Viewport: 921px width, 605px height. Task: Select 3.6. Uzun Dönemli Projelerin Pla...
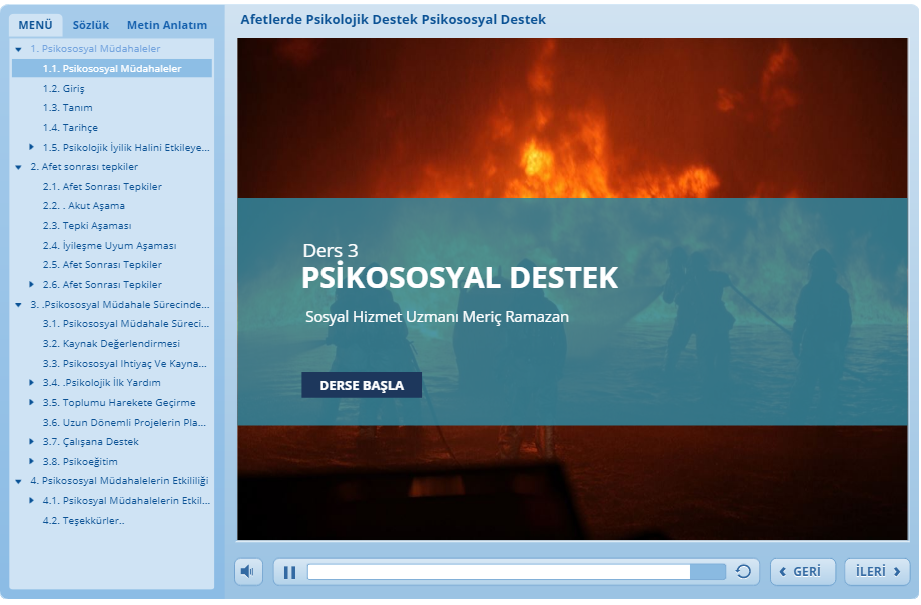tap(124, 422)
